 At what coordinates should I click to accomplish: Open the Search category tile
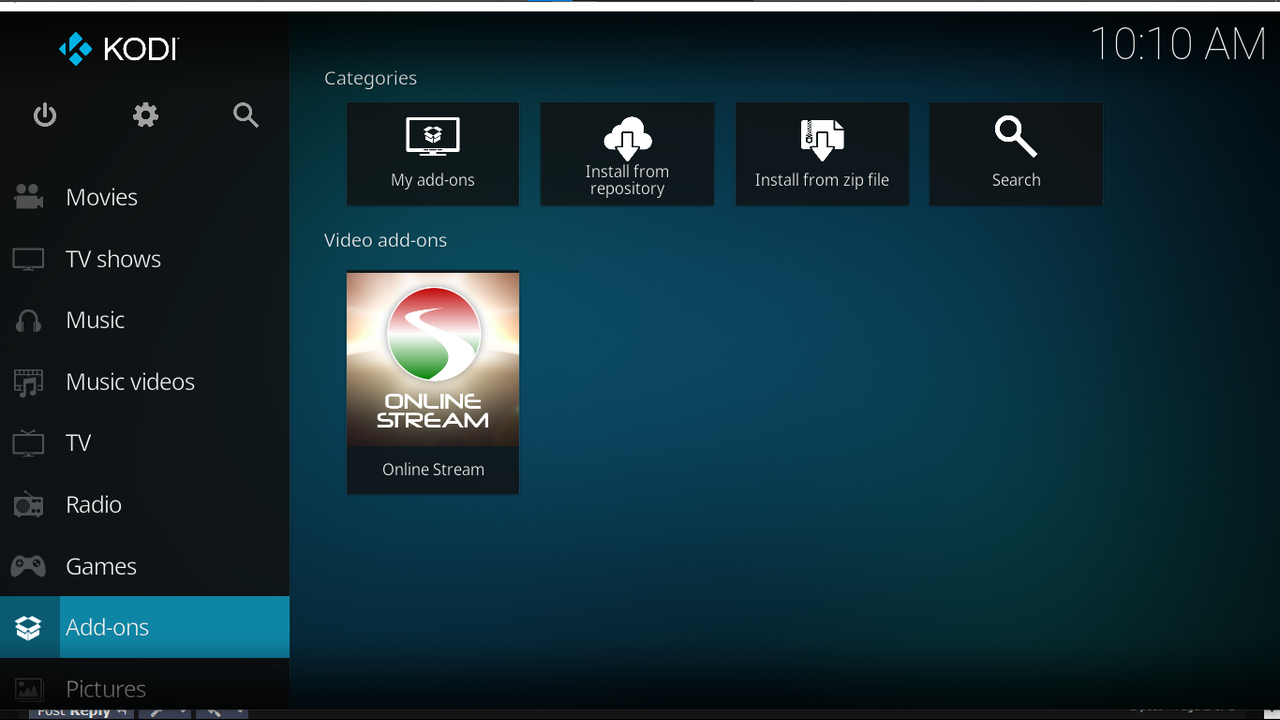point(1016,154)
